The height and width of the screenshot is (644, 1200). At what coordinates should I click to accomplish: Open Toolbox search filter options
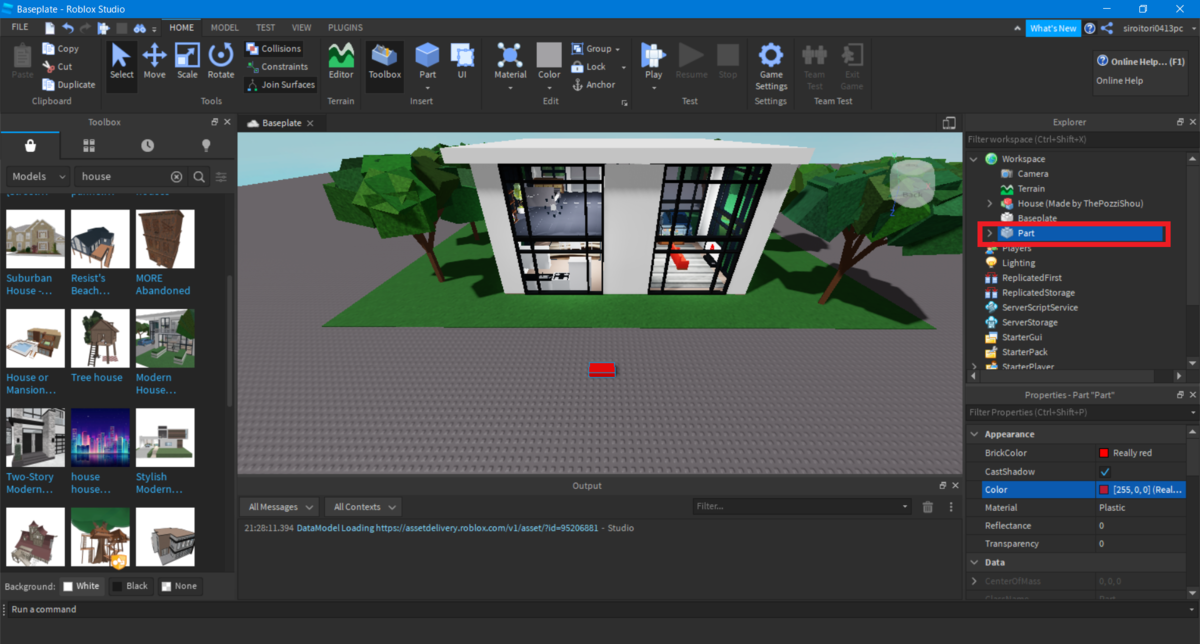point(221,177)
